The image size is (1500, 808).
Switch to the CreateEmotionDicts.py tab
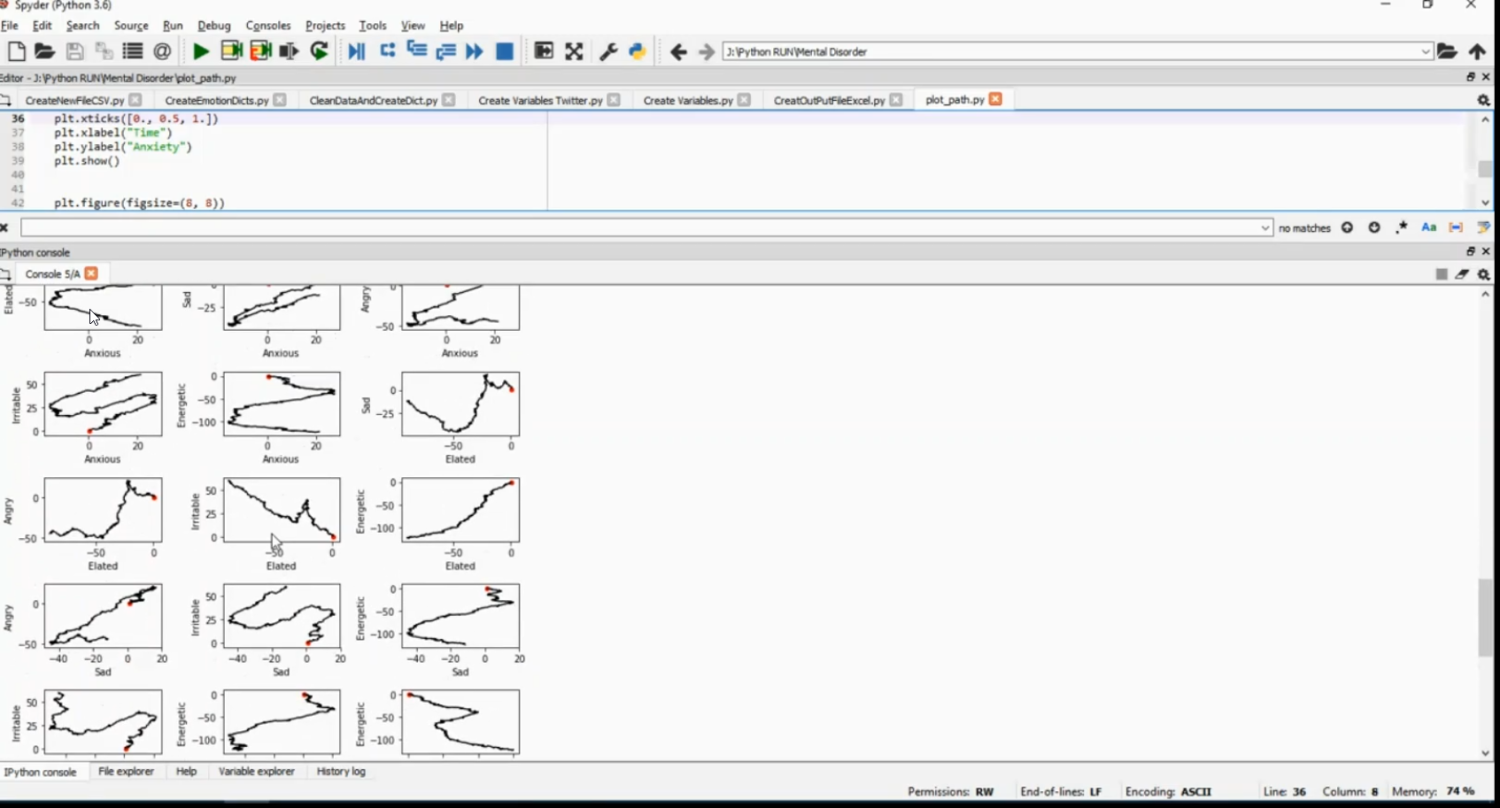216,100
